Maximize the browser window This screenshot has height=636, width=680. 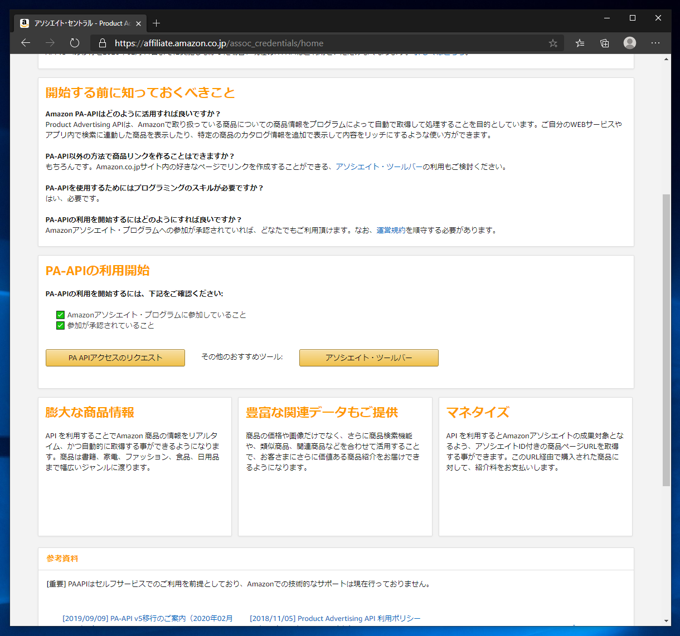click(633, 18)
